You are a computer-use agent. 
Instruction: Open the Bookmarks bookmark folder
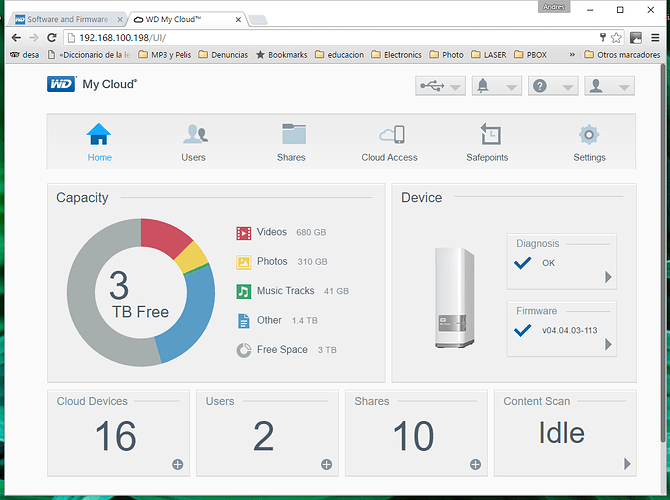click(282, 55)
